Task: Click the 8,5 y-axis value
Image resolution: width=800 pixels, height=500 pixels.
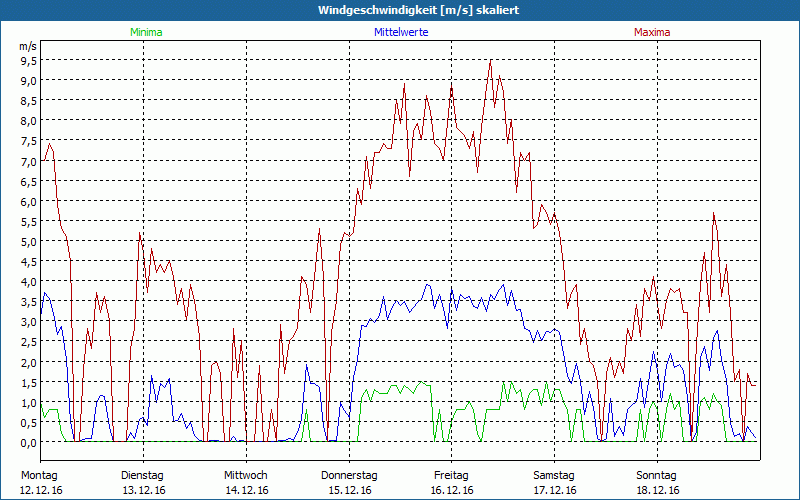Action: pyautogui.click(x=29, y=101)
